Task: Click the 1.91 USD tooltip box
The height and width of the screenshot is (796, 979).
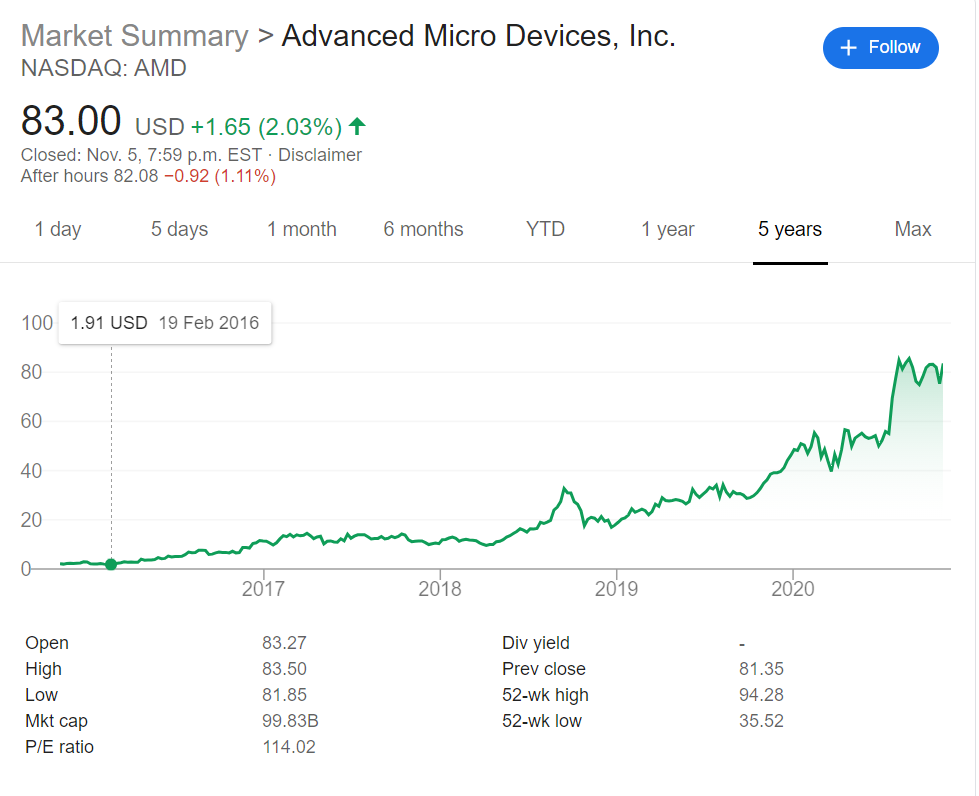Action: tap(165, 323)
